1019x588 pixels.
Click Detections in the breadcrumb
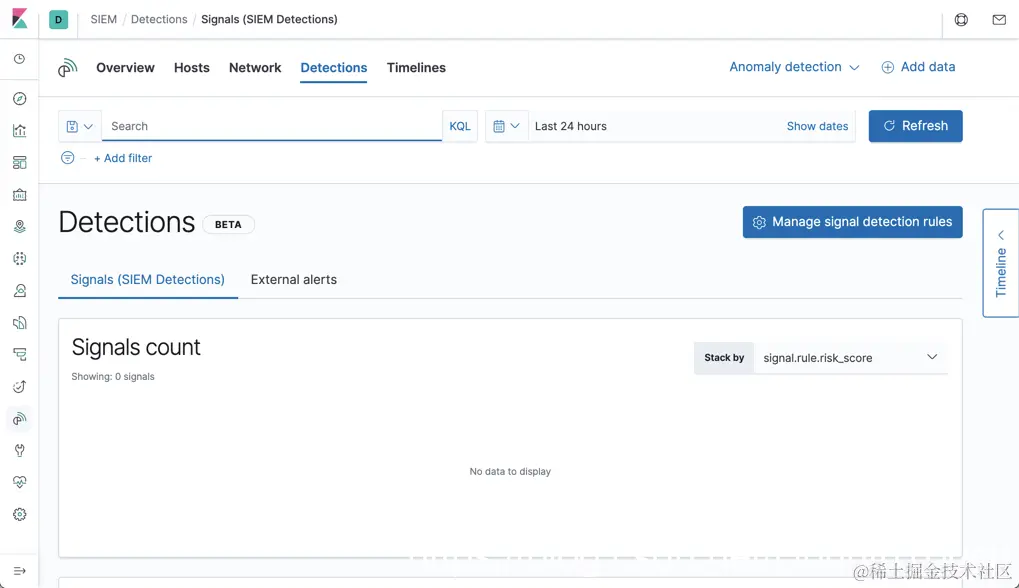point(159,19)
